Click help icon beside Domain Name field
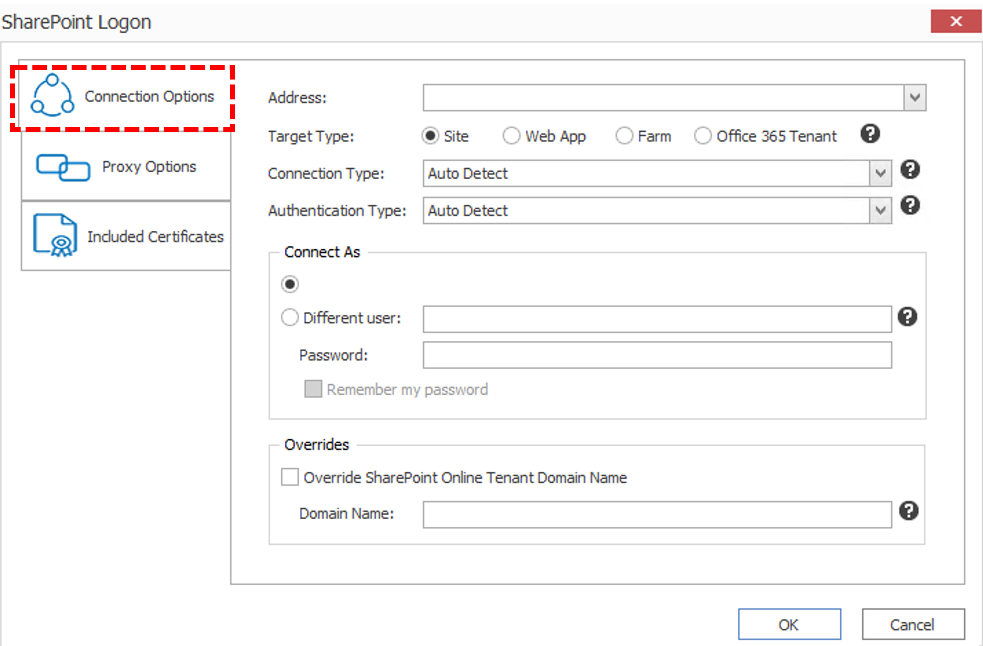 907,511
